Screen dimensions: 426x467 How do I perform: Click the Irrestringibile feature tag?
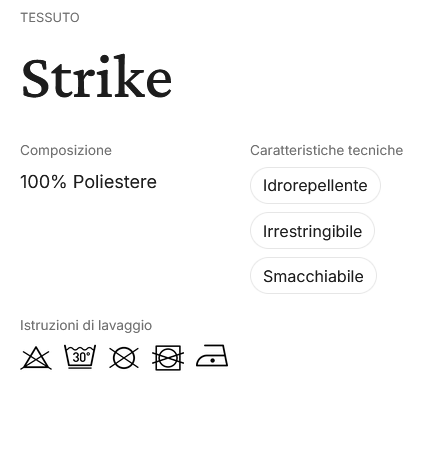[x=312, y=231]
